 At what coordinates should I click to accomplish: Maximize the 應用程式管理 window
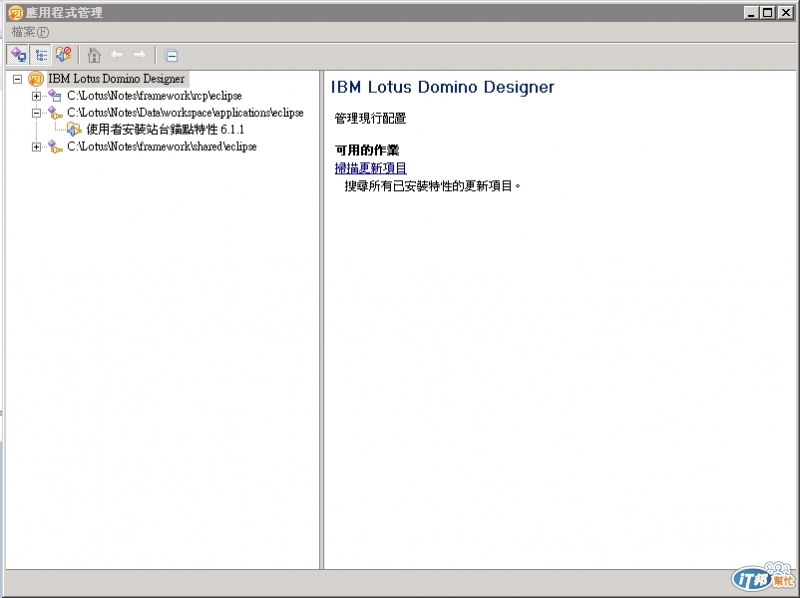point(767,12)
